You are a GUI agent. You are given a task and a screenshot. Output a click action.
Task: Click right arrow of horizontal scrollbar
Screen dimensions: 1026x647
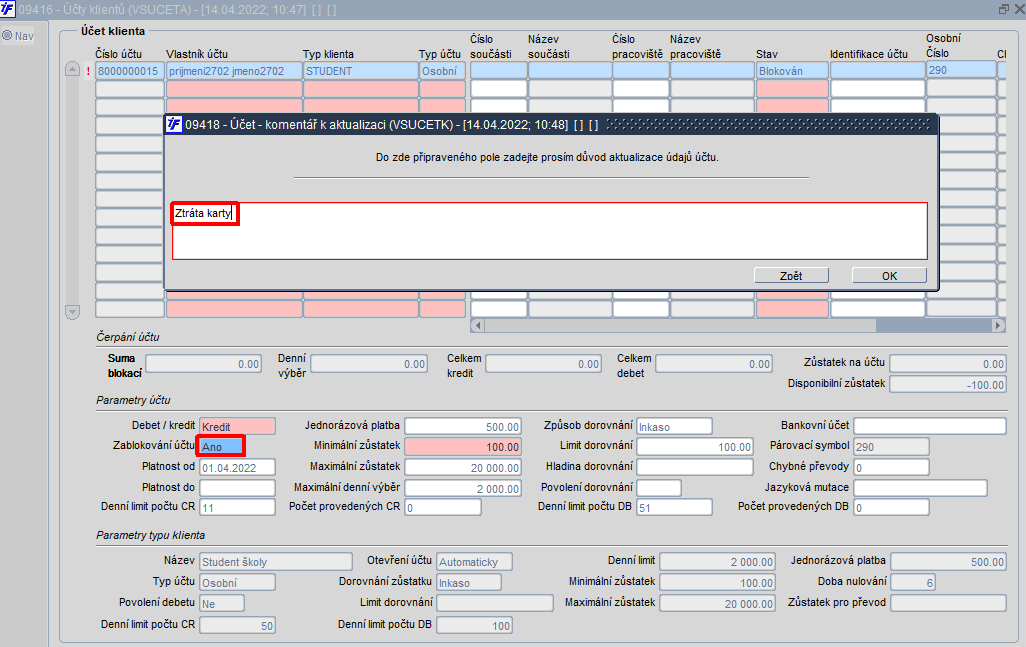(x=999, y=325)
